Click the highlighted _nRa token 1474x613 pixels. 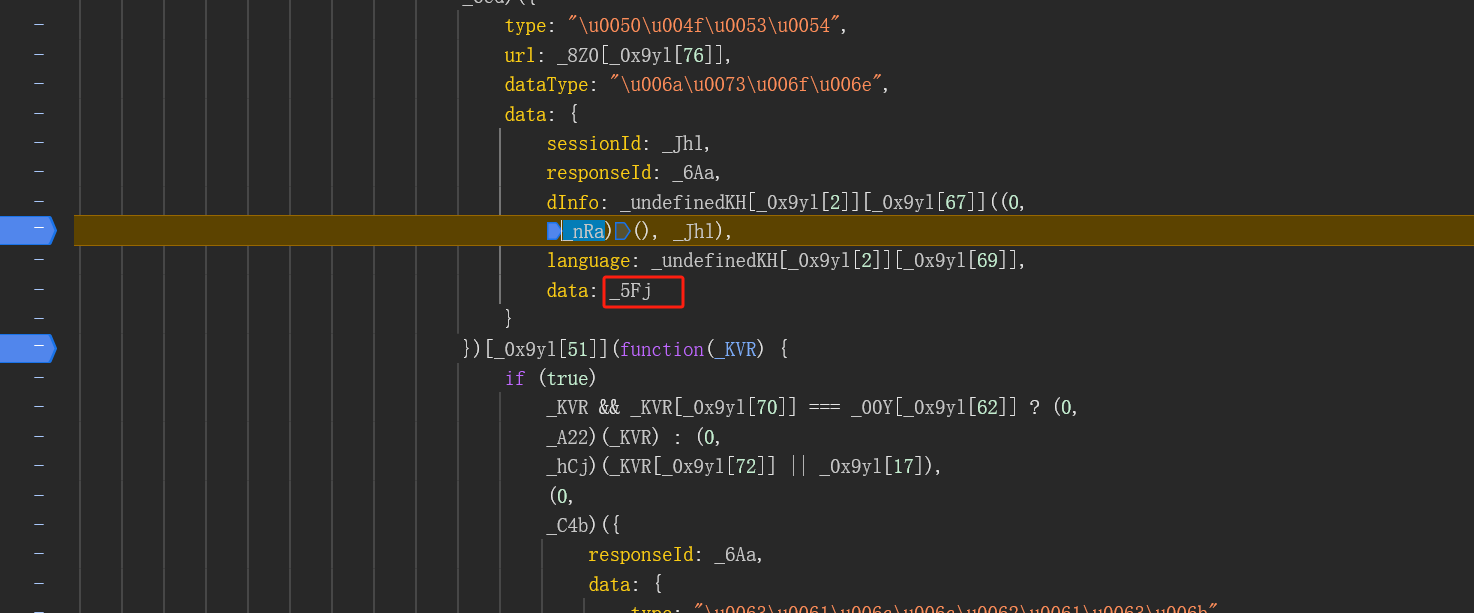(x=583, y=232)
